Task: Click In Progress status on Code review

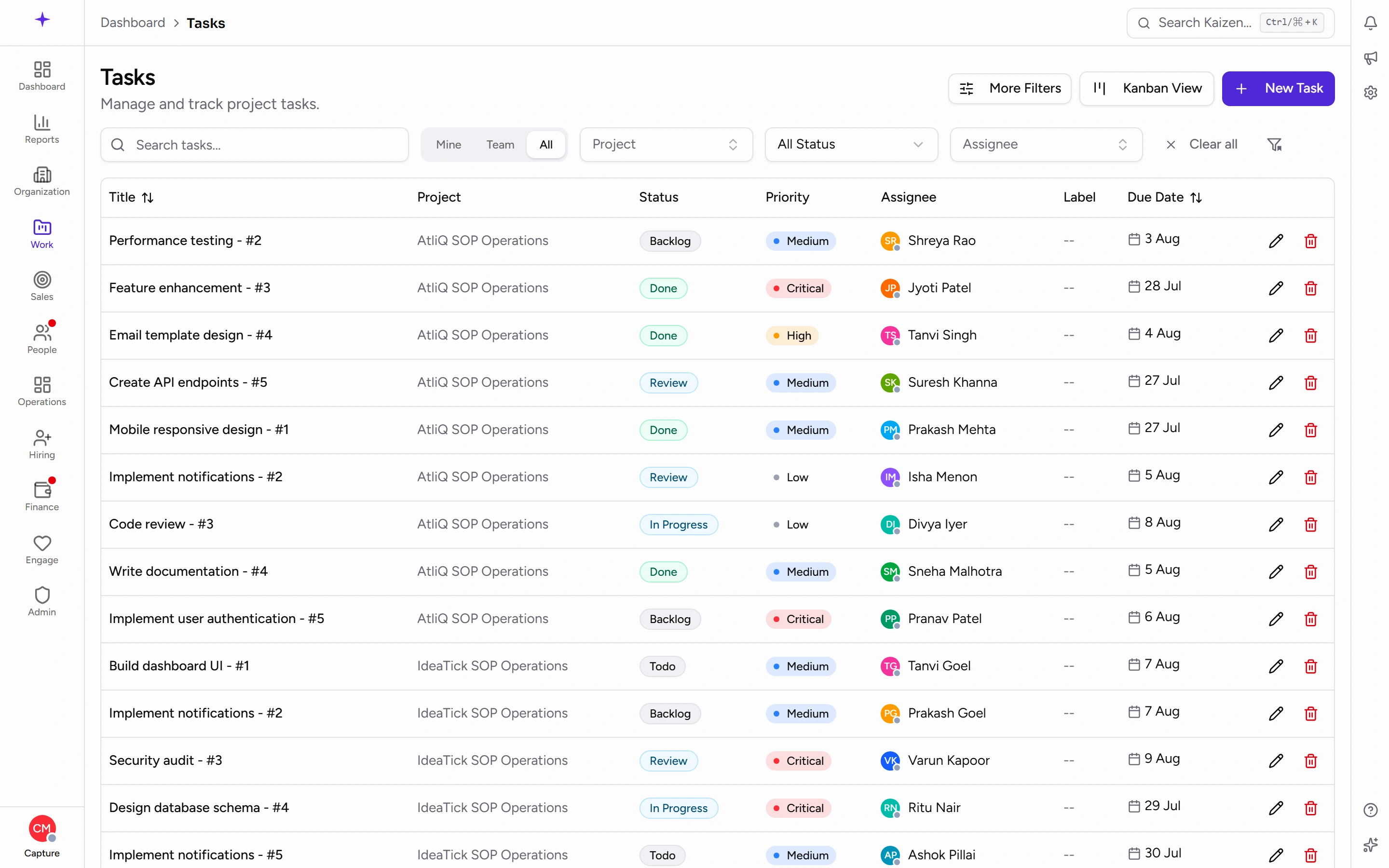Action: pyautogui.click(x=679, y=525)
